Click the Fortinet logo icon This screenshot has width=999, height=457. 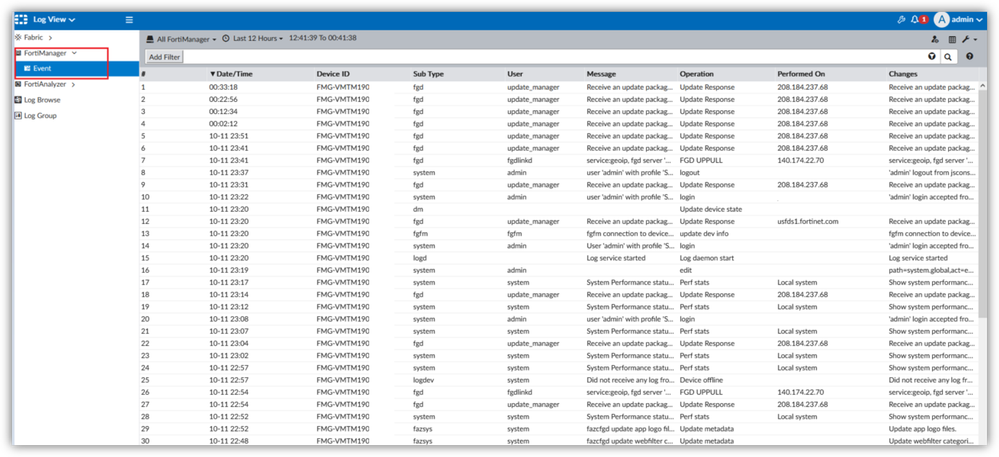click(x=21, y=20)
